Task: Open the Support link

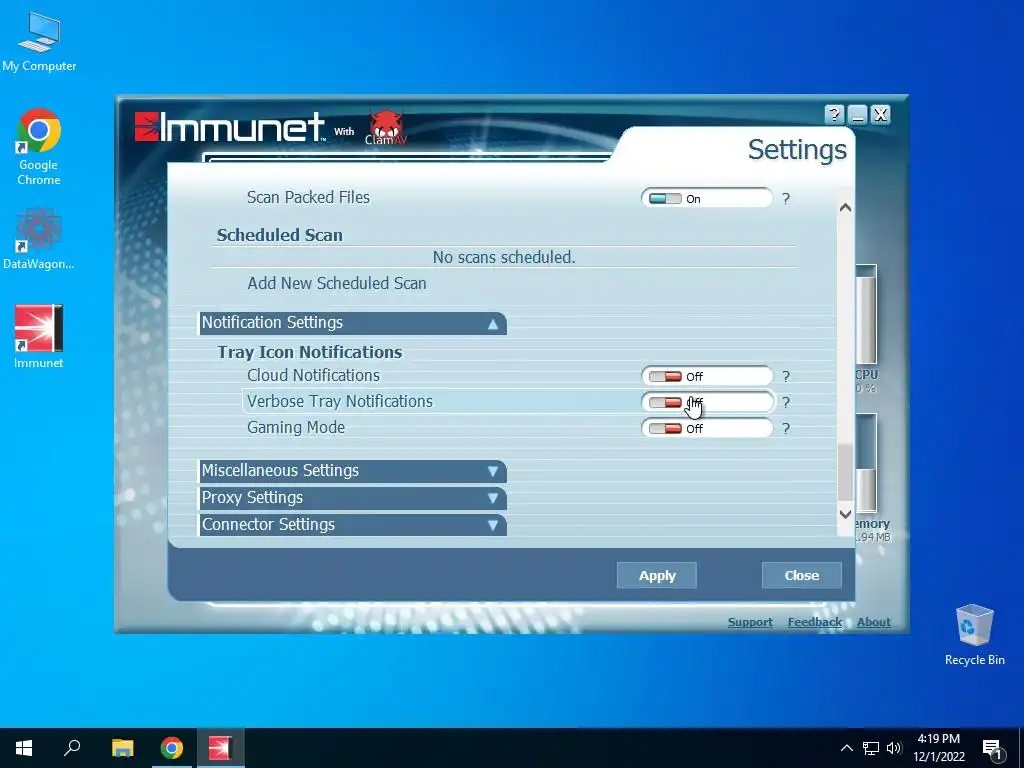Action: click(750, 622)
